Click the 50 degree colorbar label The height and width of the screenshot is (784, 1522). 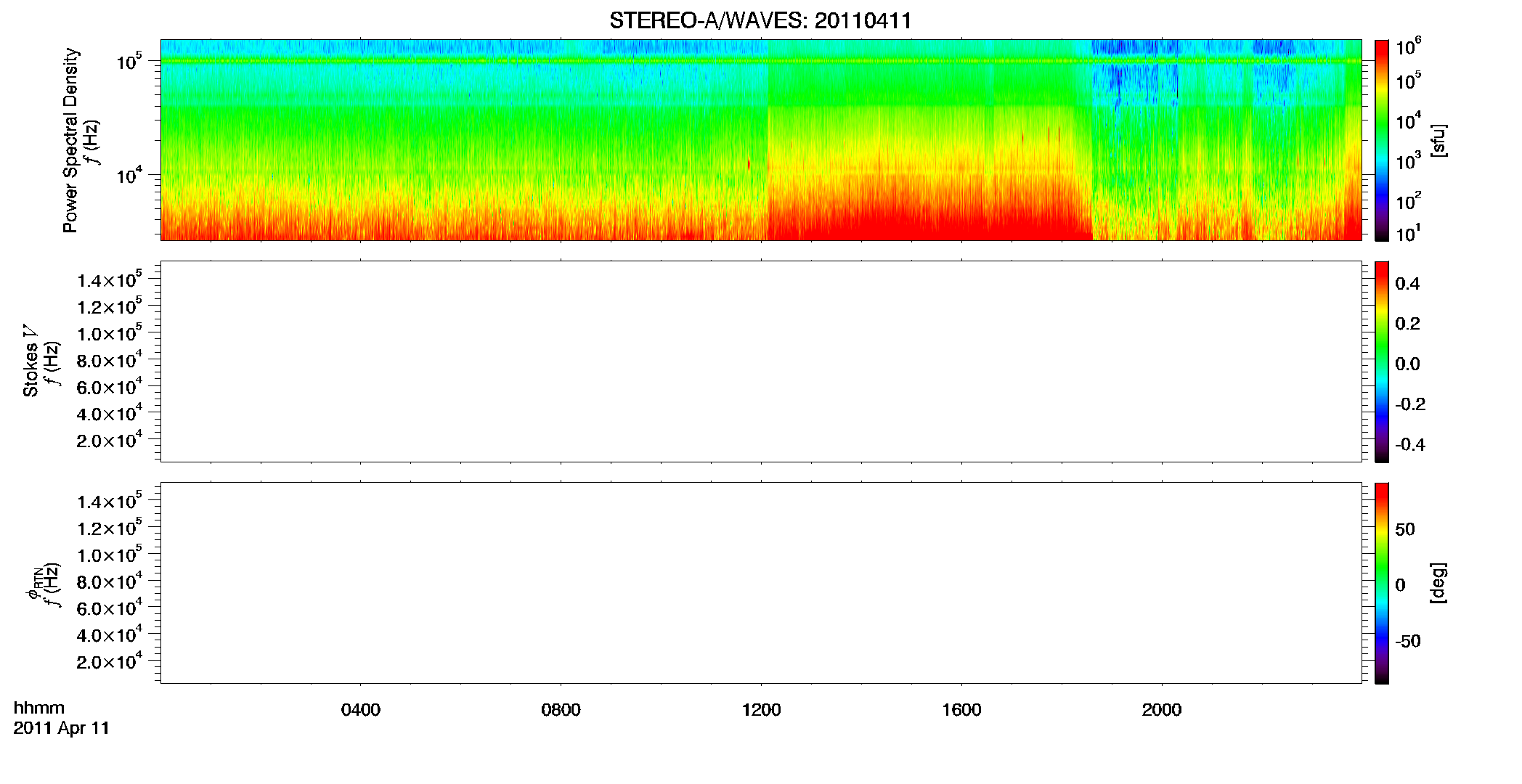tap(1405, 529)
